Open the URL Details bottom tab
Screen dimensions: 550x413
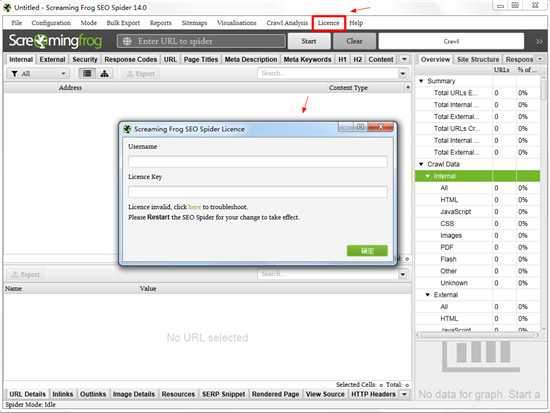[x=27, y=394]
